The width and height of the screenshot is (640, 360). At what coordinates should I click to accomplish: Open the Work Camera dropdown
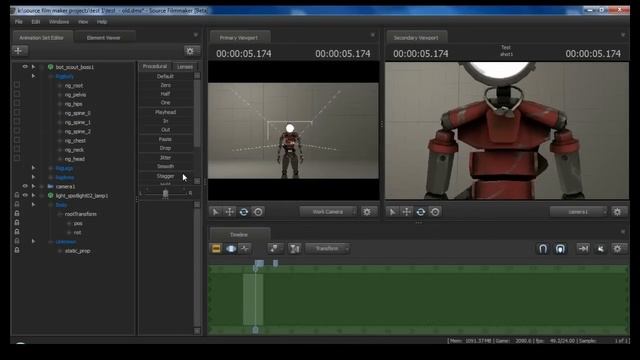point(328,212)
